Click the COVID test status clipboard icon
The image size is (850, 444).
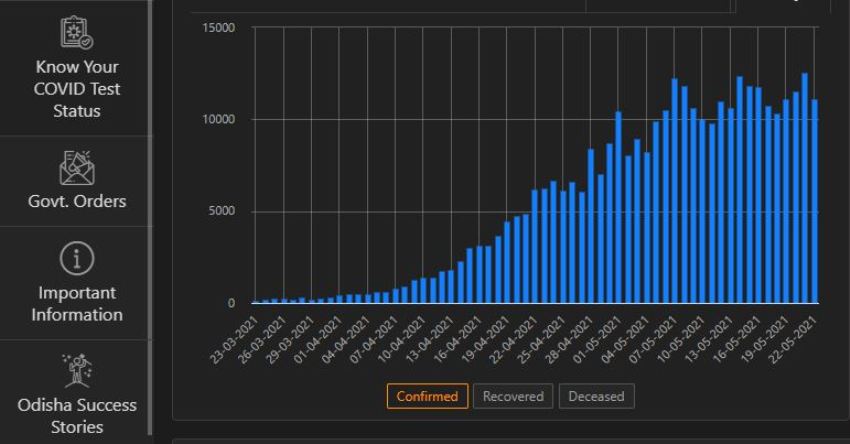77,34
